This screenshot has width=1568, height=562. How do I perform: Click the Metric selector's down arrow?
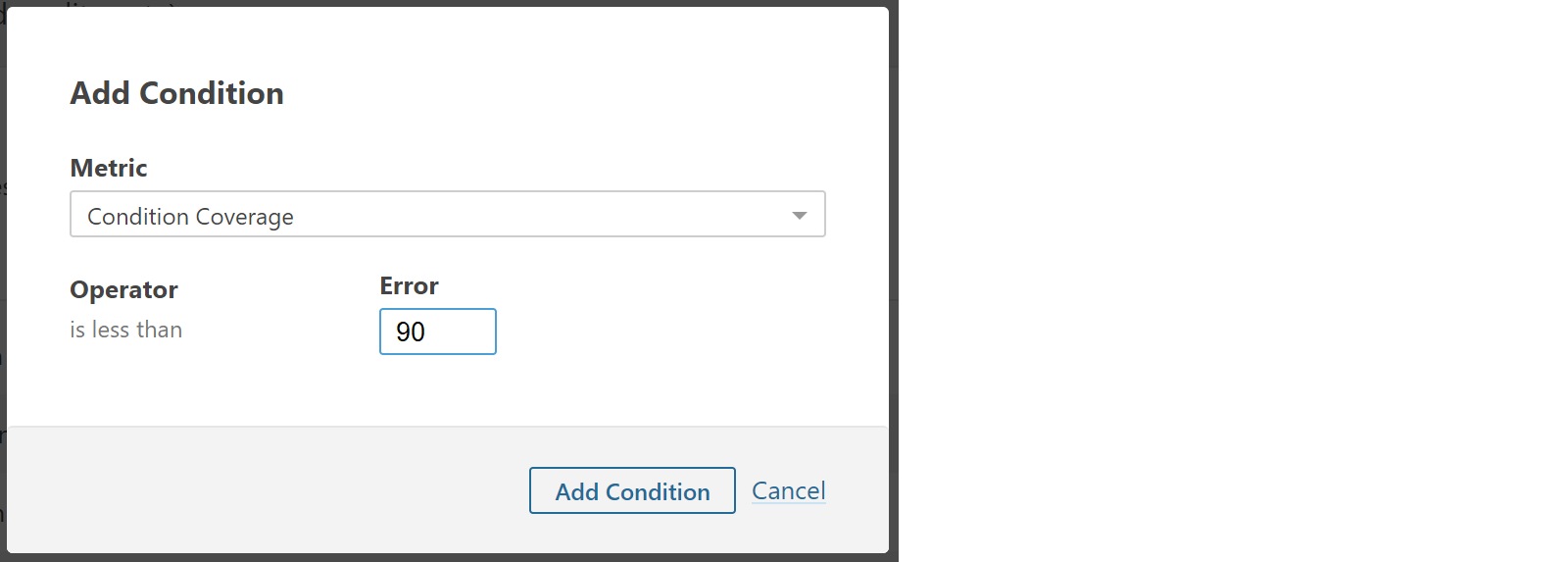click(800, 216)
